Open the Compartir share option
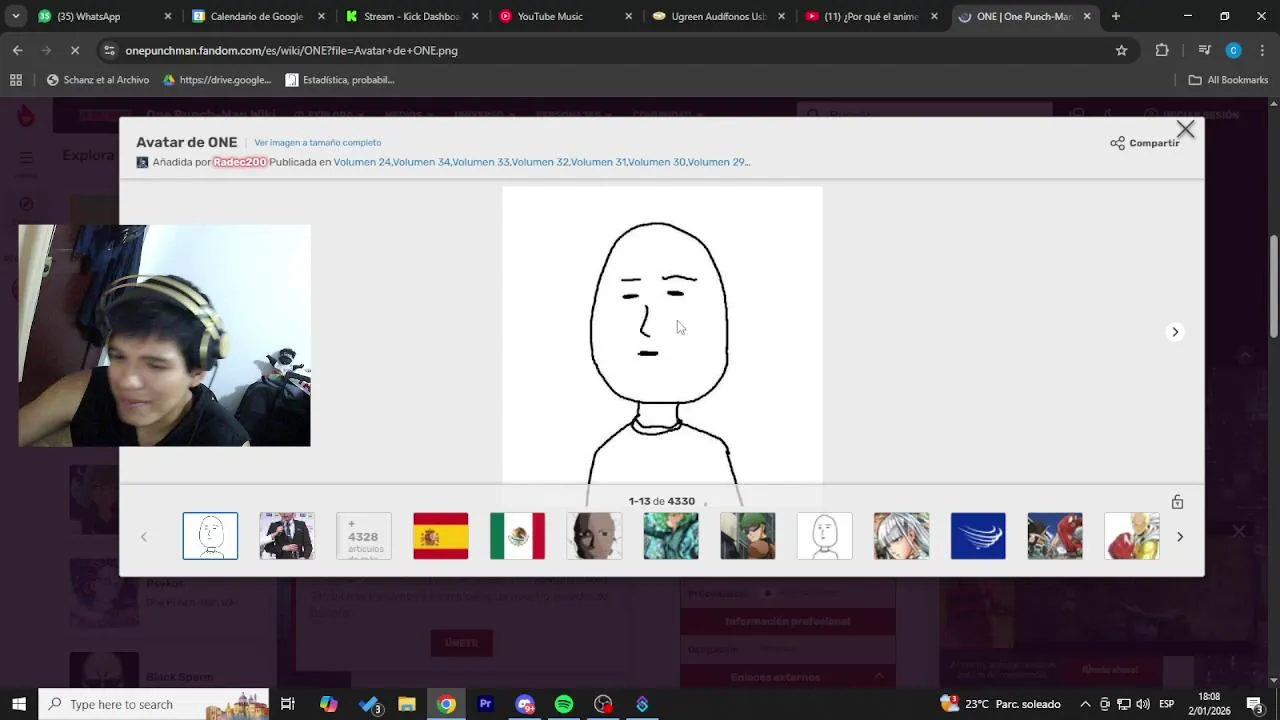The width and height of the screenshot is (1280, 720). coord(1145,143)
